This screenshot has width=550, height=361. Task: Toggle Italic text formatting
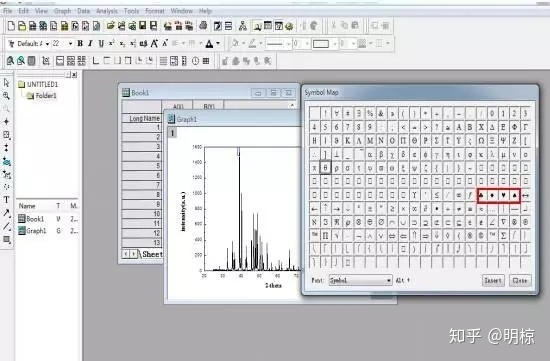point(90,44)
